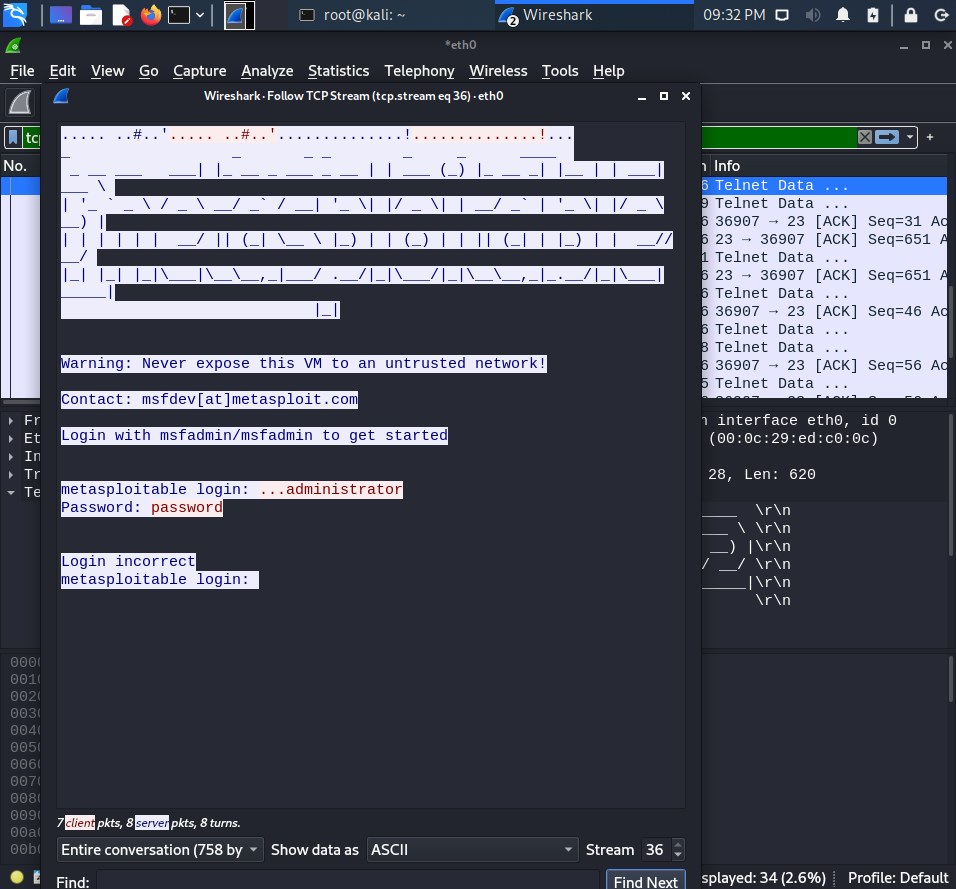Click the Find Next button
The image size is (956, 889).
(646, 881)
